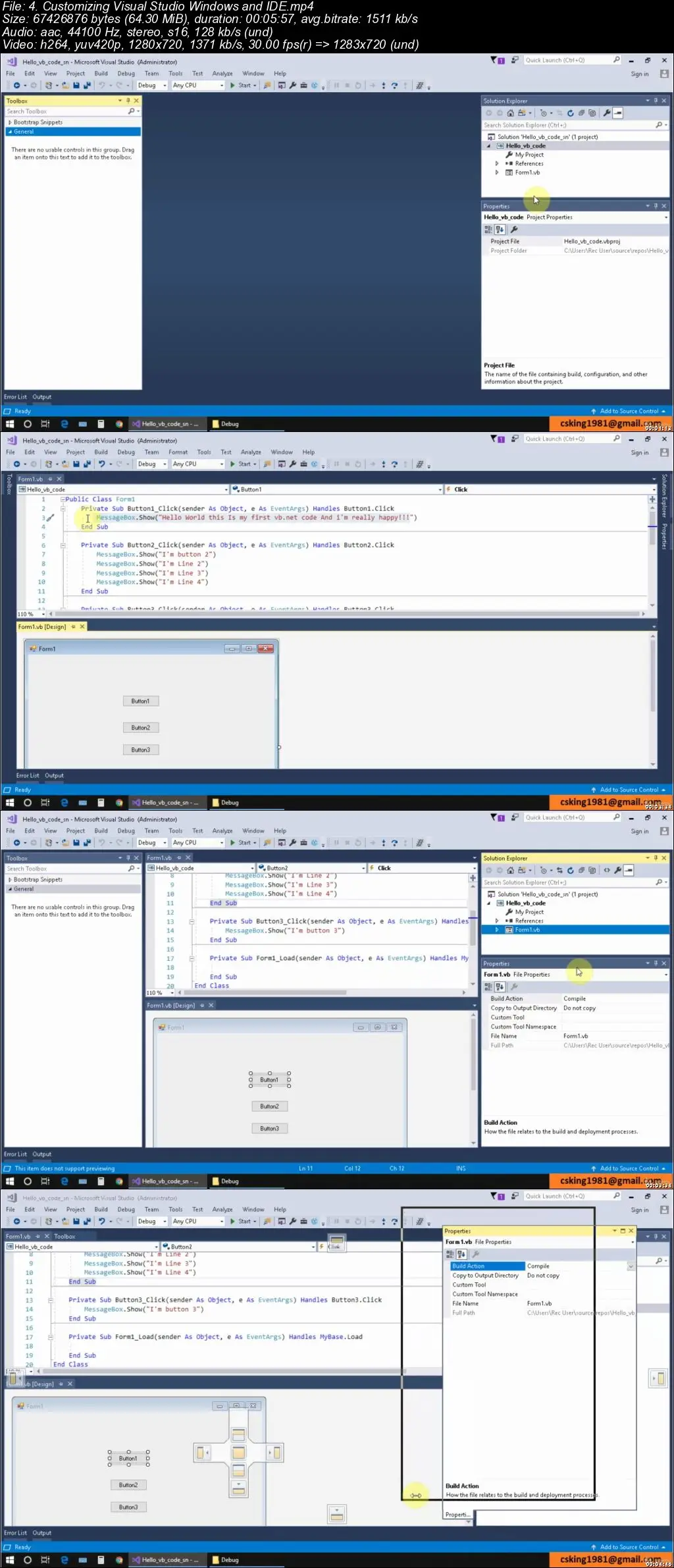The image size is (674, 1568).
Task: Click Build Action property in third frame's Properties
Action: click(x=507, y=999)
